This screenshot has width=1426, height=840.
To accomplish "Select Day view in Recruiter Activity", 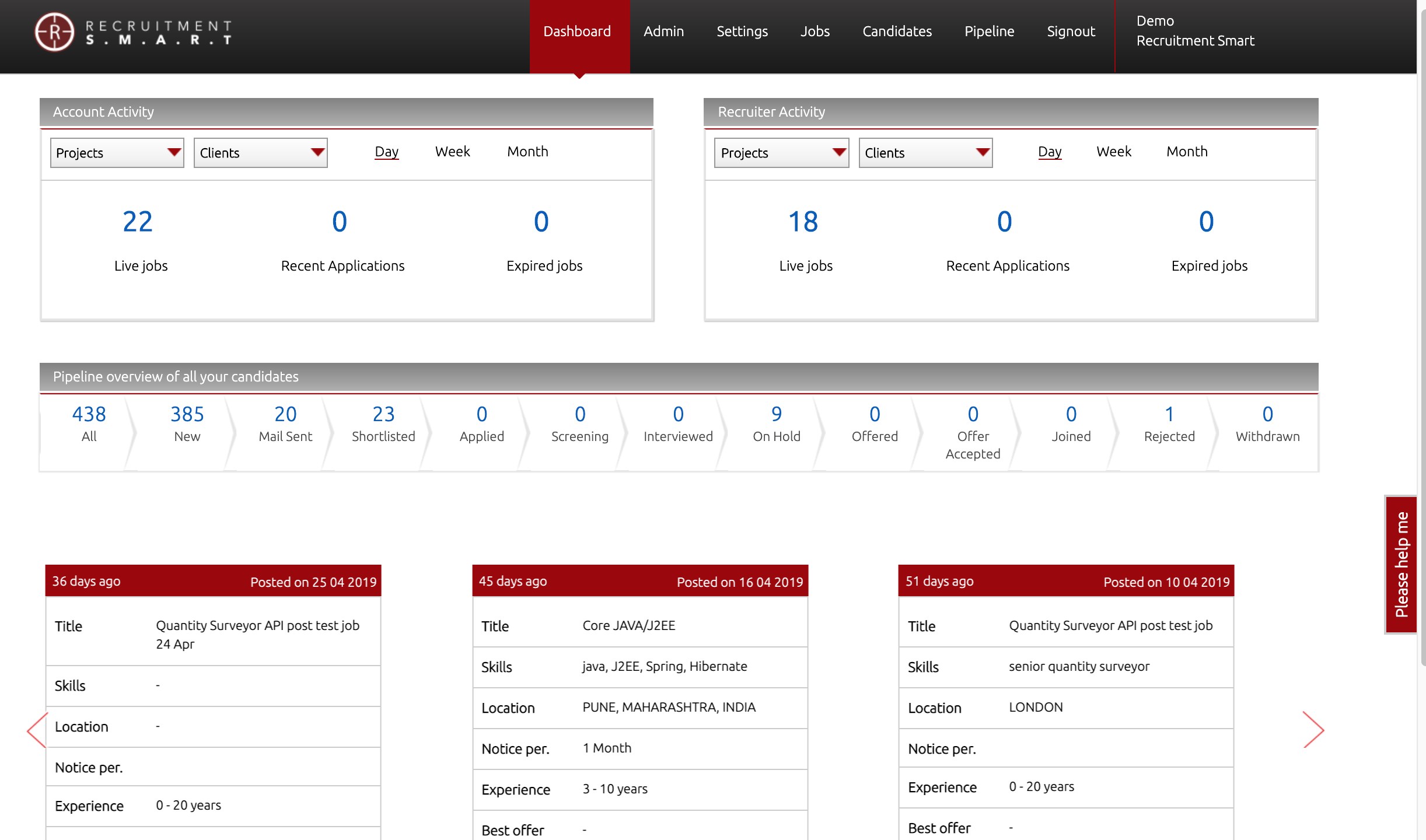I will point(1050,152).
